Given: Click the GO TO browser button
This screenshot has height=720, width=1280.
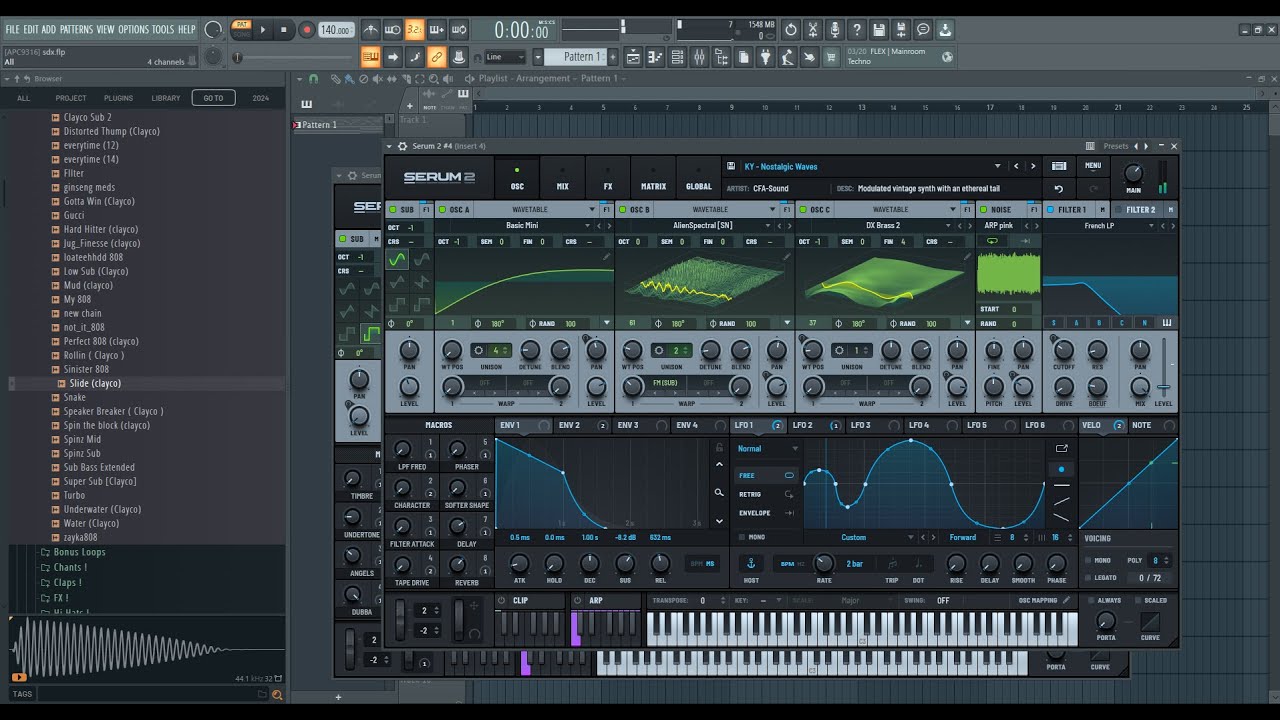Looking at the screenshot, I should (x=214, y=98).
